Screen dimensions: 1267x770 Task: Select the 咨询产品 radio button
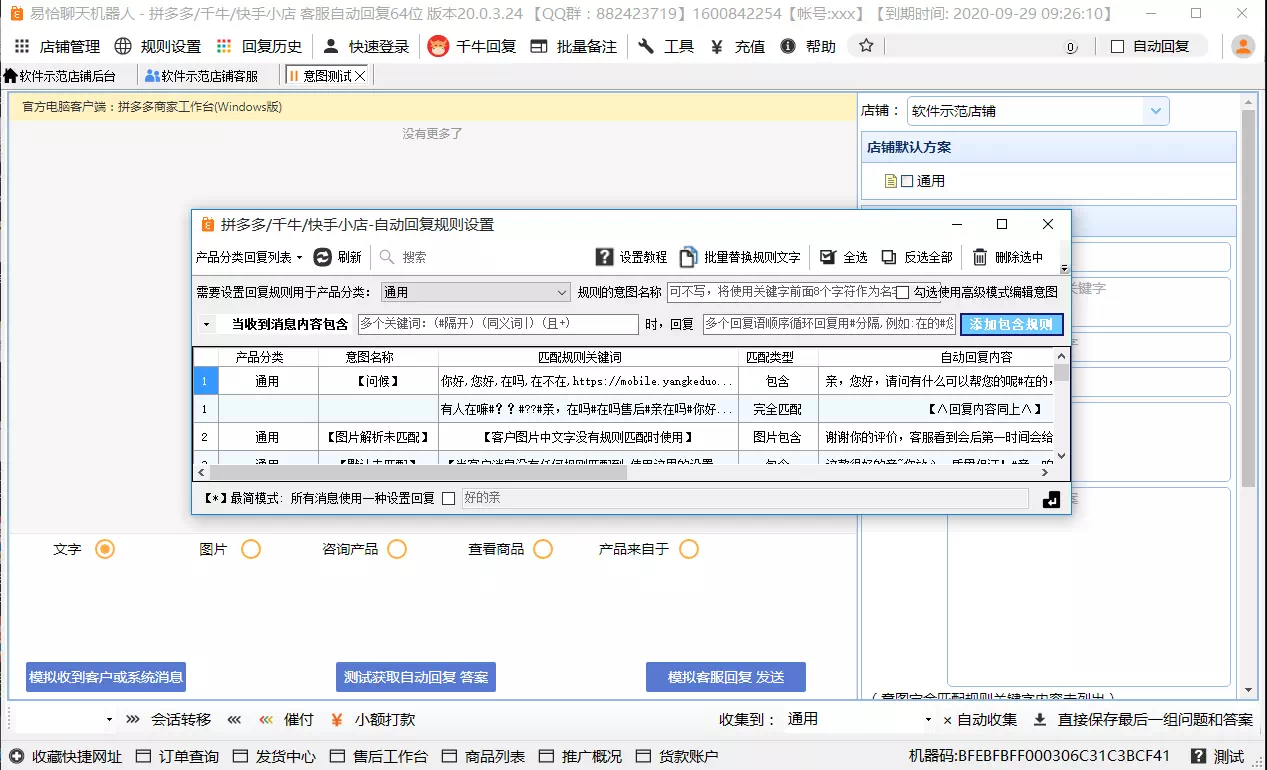click(x=397, y=549)
